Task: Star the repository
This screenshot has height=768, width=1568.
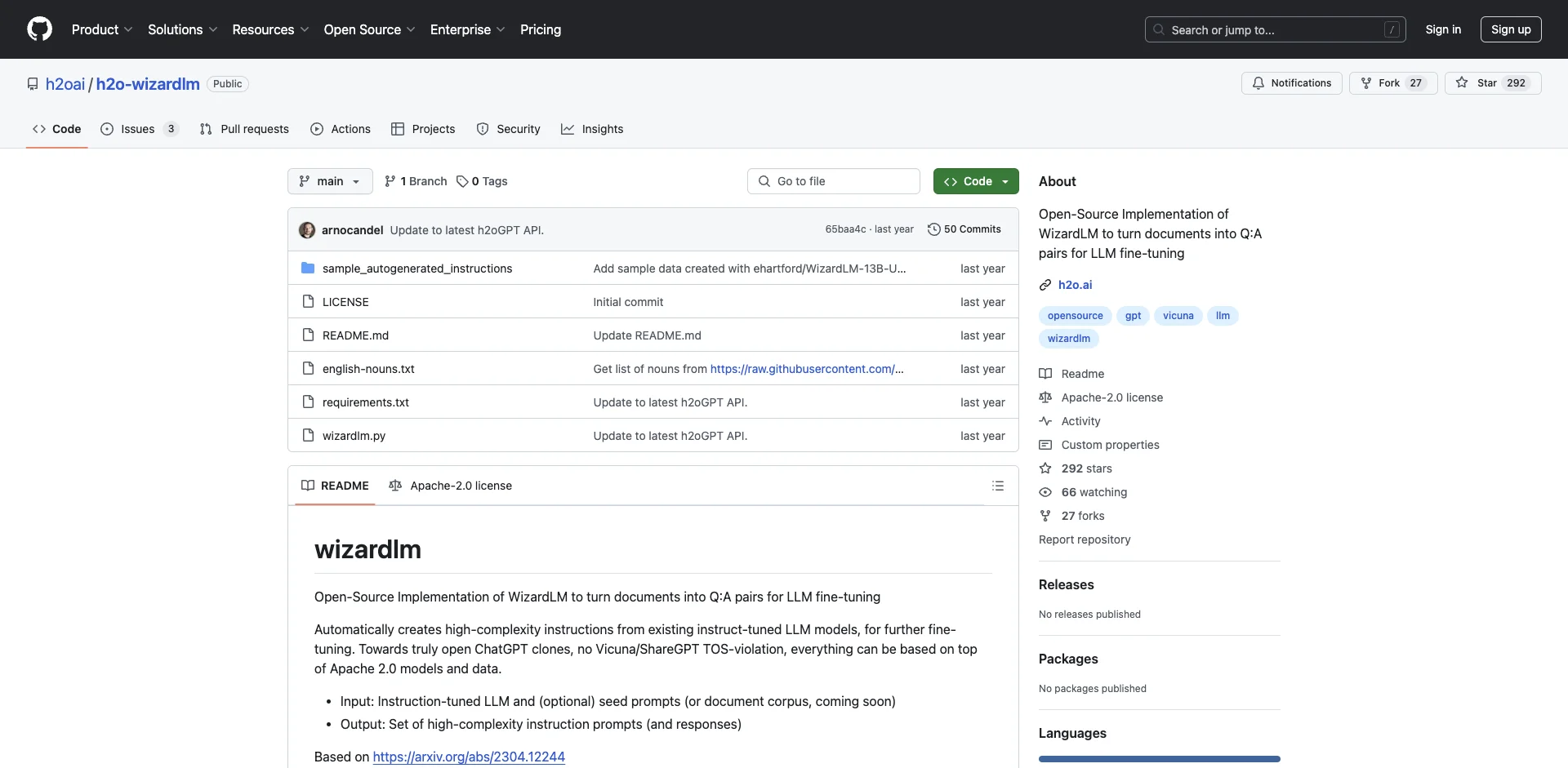Action: [1493, 83]
